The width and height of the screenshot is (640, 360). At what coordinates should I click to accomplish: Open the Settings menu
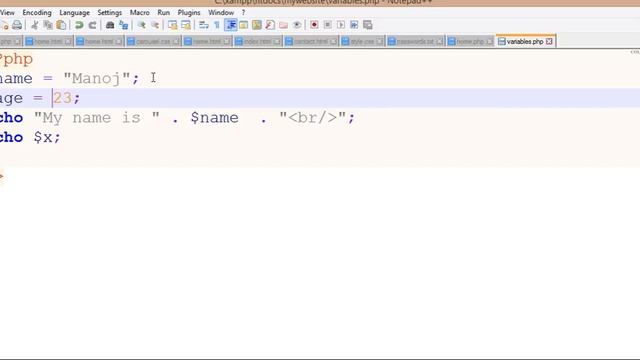pyautogui.click(x=109, y=13)
